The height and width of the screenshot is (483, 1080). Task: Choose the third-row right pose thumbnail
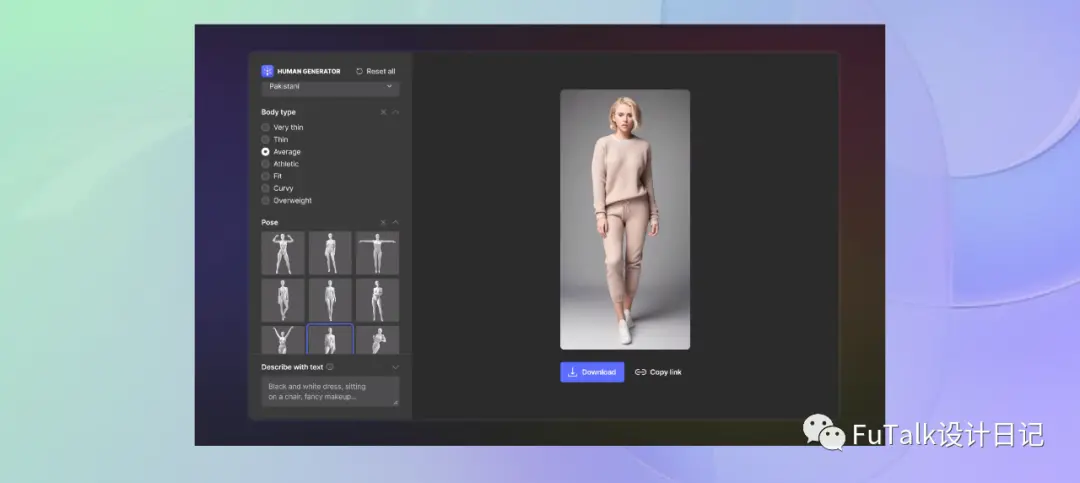377,340
